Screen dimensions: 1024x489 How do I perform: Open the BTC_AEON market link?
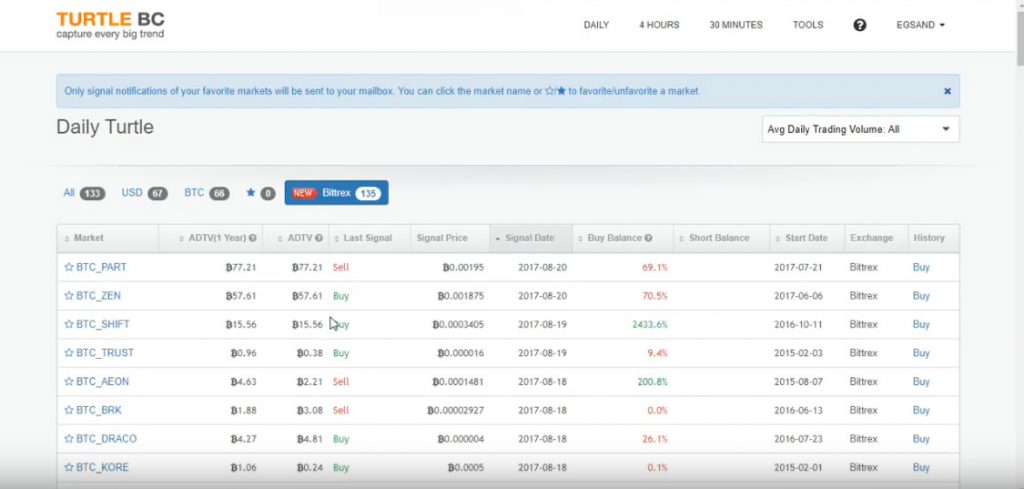tap(103, 382)
